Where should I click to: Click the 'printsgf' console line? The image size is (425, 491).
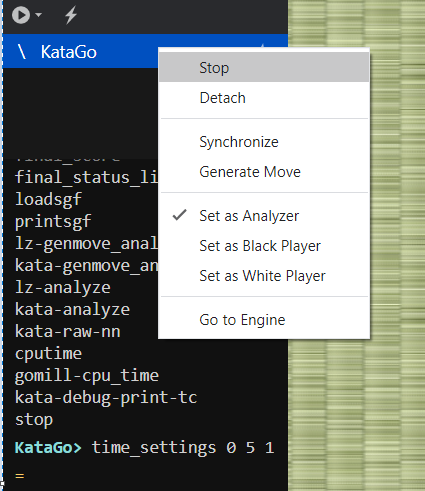click(53, 221)
